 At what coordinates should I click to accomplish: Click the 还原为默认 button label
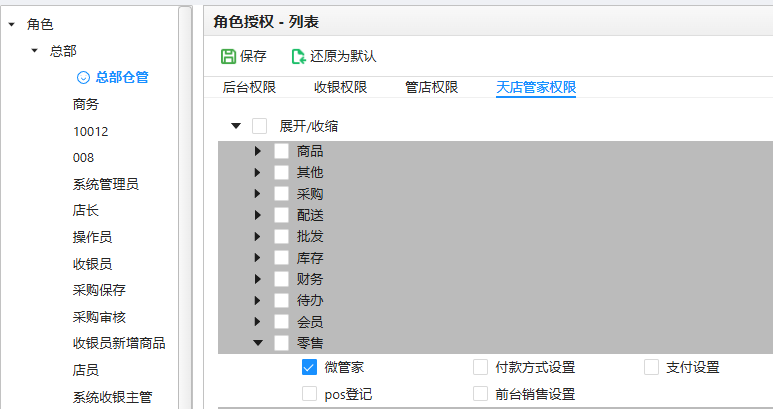pos(343,56)
